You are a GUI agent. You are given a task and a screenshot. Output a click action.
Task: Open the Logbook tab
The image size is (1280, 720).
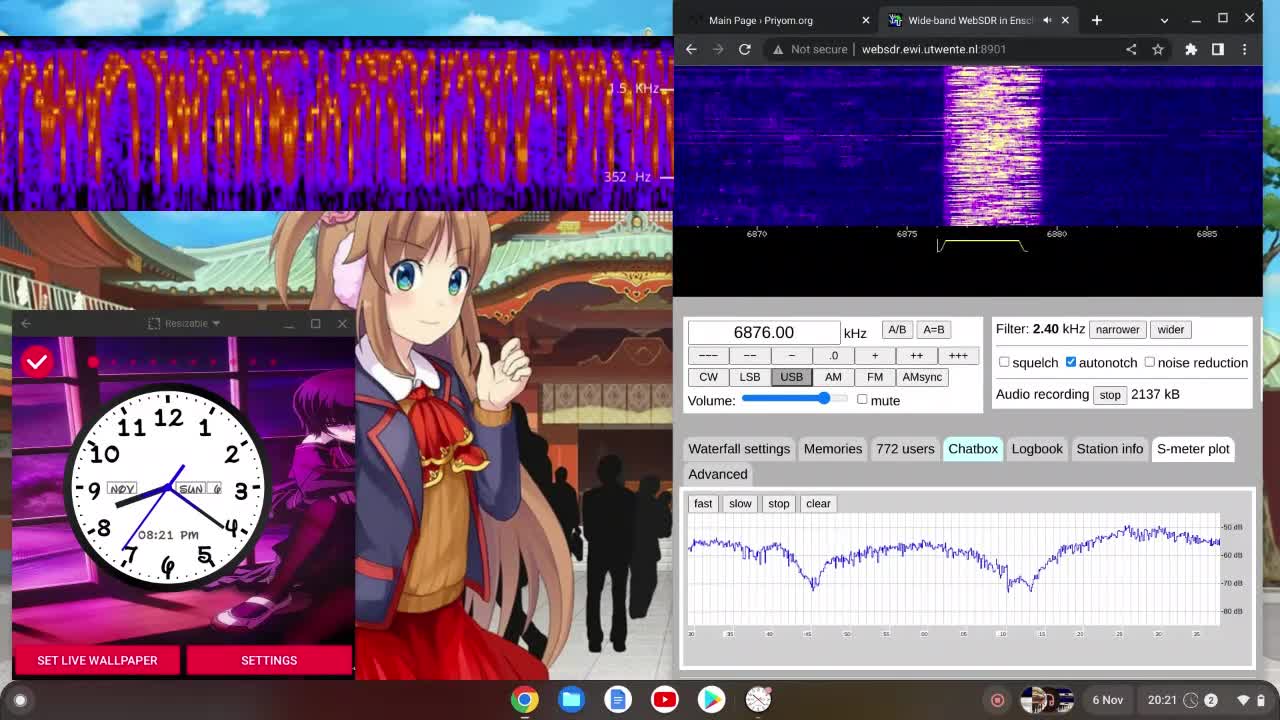[1037, 448]
